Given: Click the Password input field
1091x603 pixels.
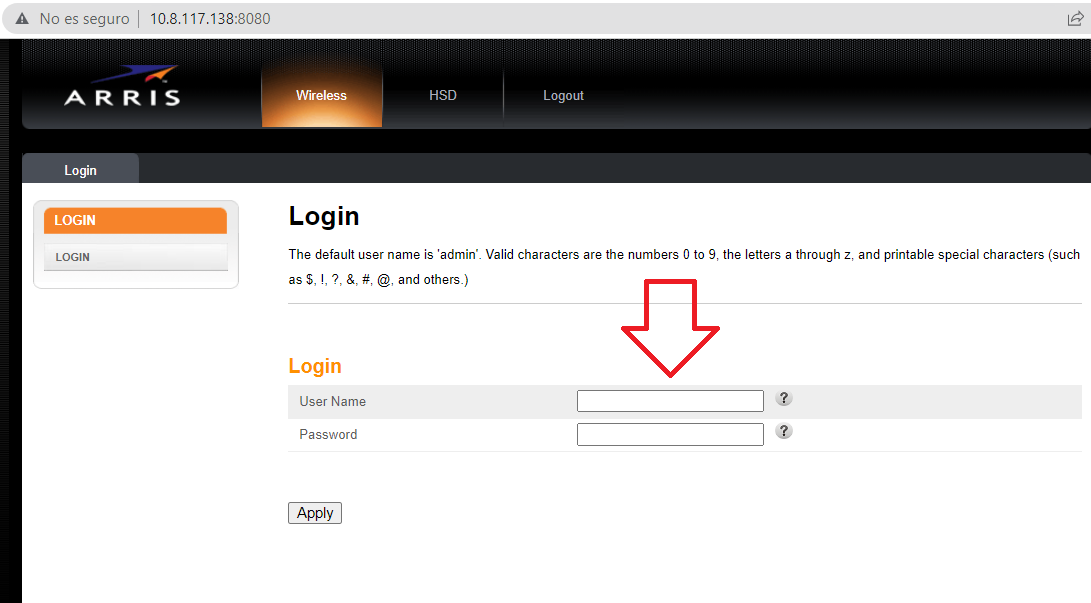Looking at the screenshot, I should tap(670, 433).
